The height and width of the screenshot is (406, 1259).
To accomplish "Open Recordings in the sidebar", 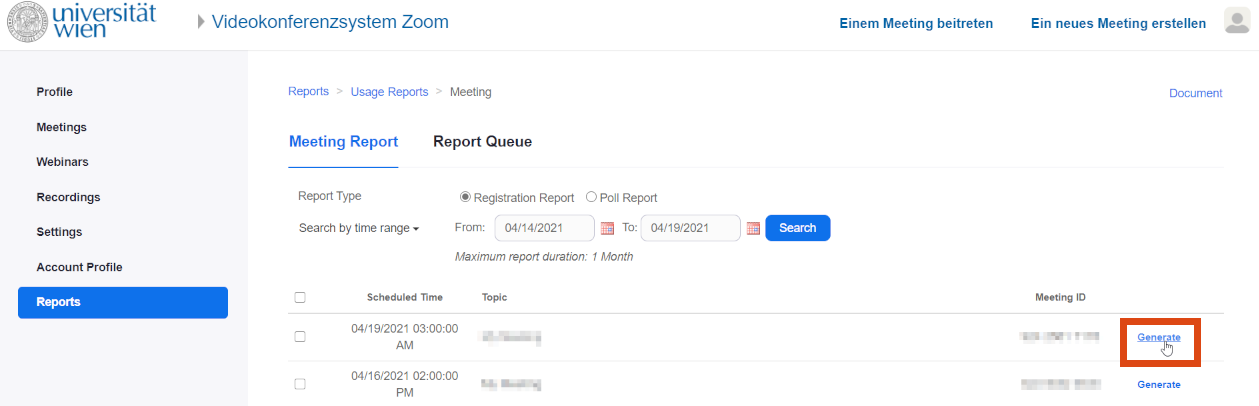I will point(68,197).
